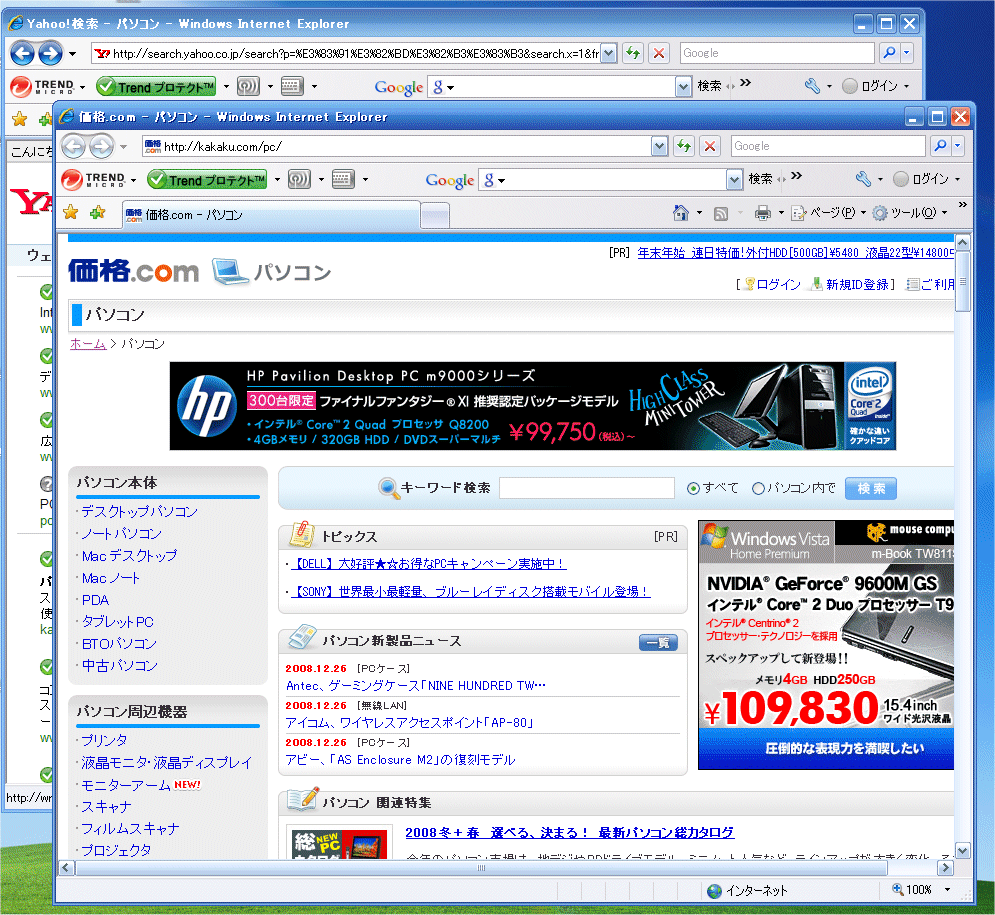This screenshot has width=995, height=915.
Task: Open Print options dropdown arrow
Action: (x=781, y=213)
